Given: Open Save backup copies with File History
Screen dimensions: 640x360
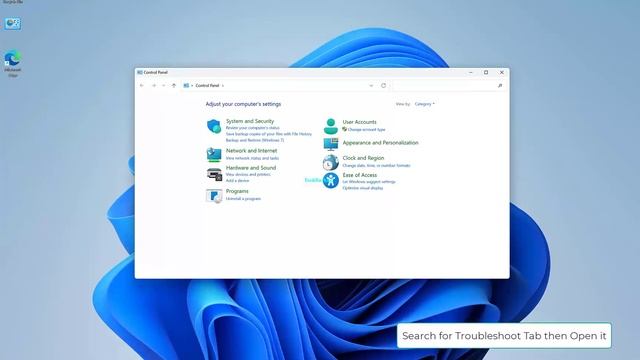Looking at the screenshot, I should click(269, 134).
